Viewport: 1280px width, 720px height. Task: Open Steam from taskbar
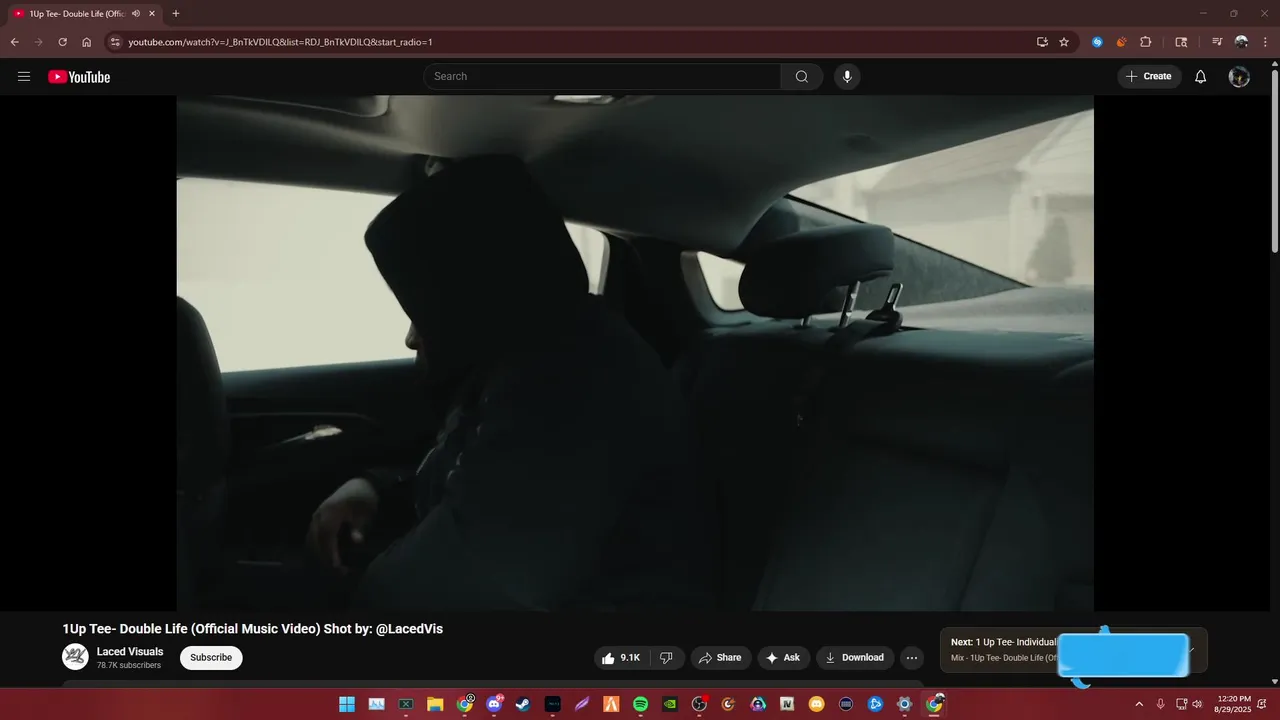point(523,704)
